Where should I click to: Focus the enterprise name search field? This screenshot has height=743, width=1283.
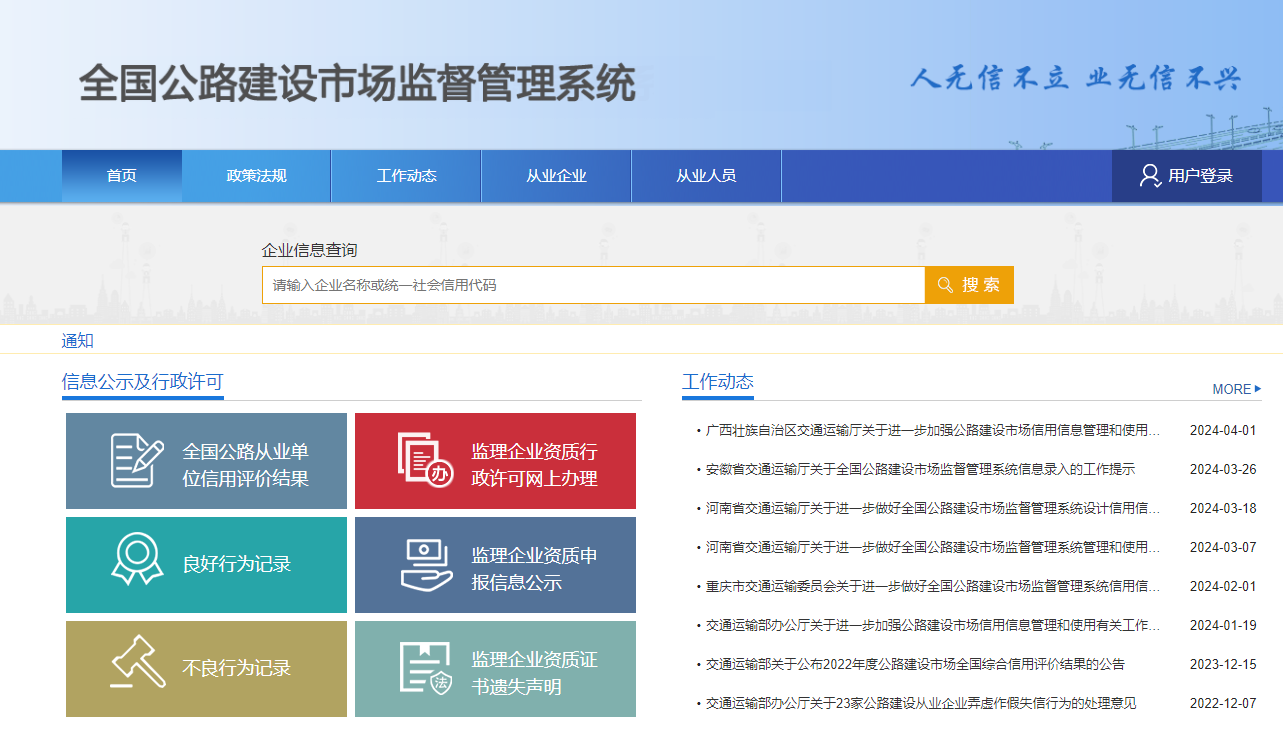[593, 285]
